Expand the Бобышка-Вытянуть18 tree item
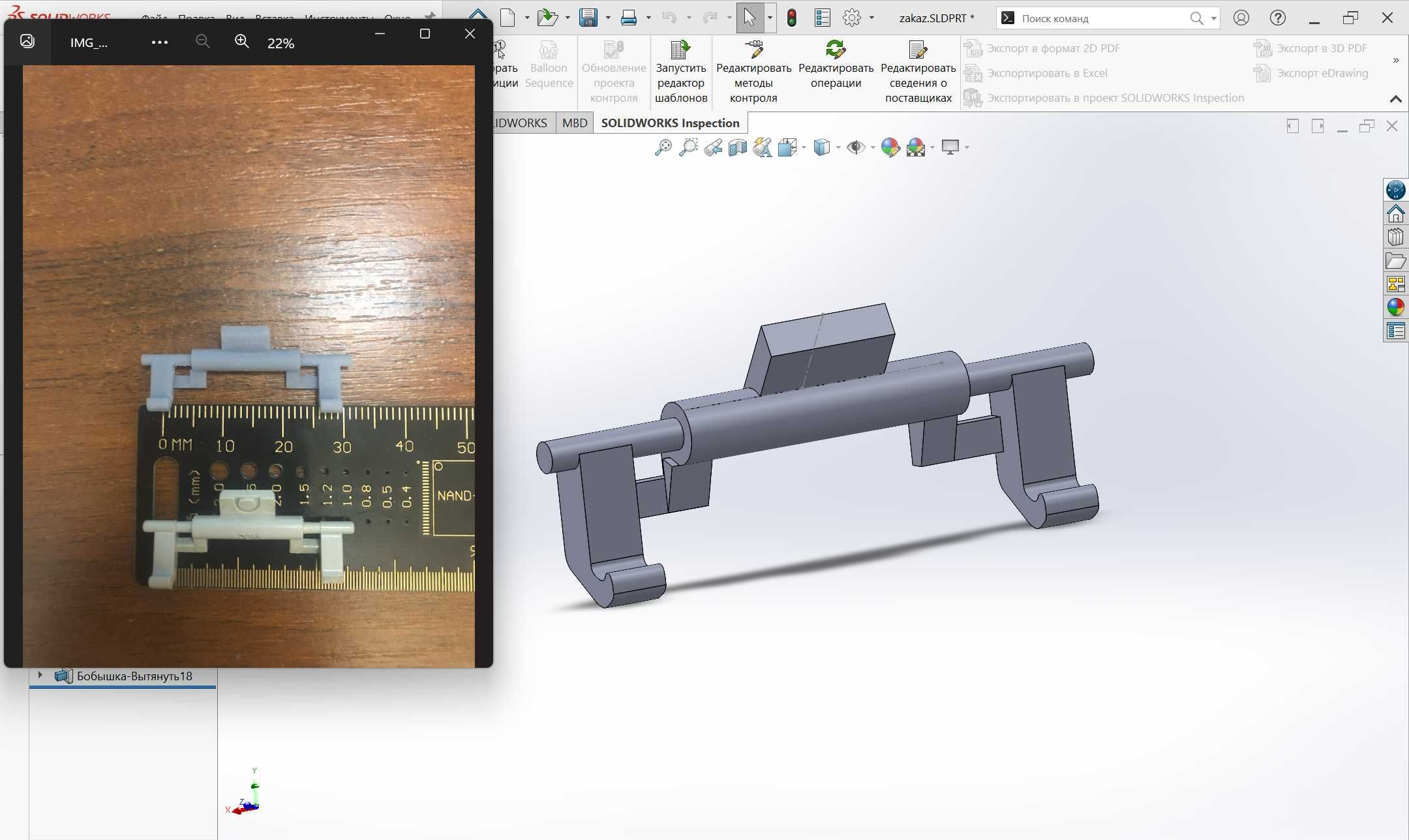 40,676
